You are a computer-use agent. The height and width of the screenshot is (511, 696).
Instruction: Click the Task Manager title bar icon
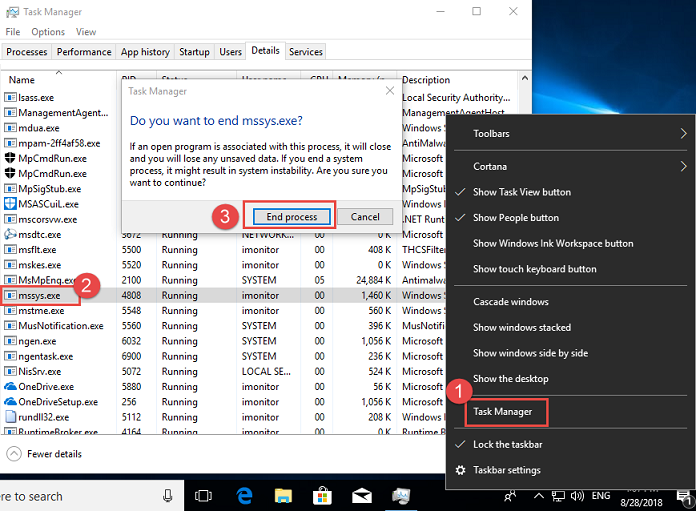(x=12, y=12)
